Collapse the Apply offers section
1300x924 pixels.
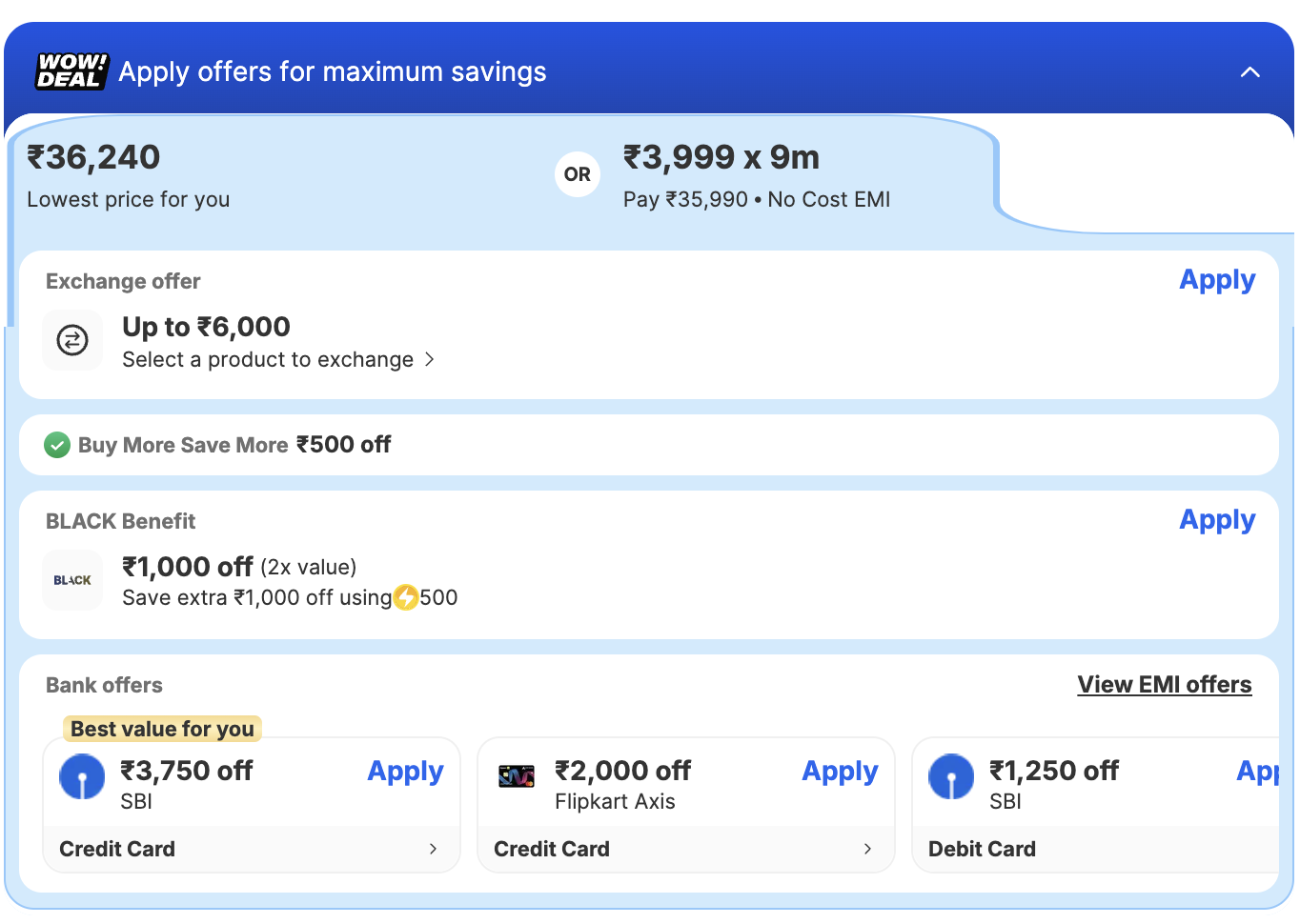pyautogui.click(x=1249, y=72)
